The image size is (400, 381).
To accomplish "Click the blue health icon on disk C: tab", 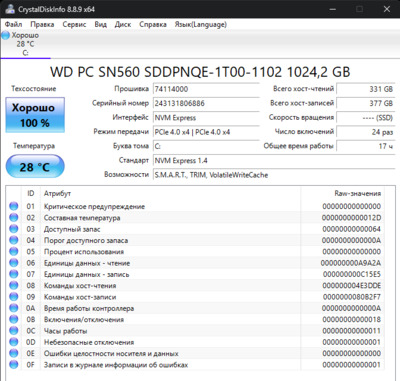I will point(6,35).
